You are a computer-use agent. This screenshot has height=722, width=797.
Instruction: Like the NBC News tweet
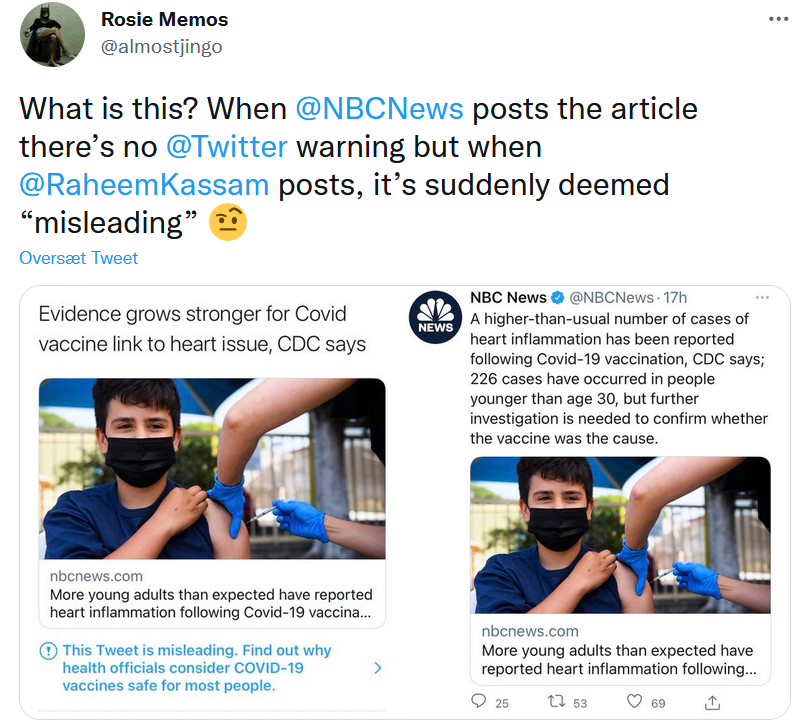pyautogui.click(x=633, y=702)
